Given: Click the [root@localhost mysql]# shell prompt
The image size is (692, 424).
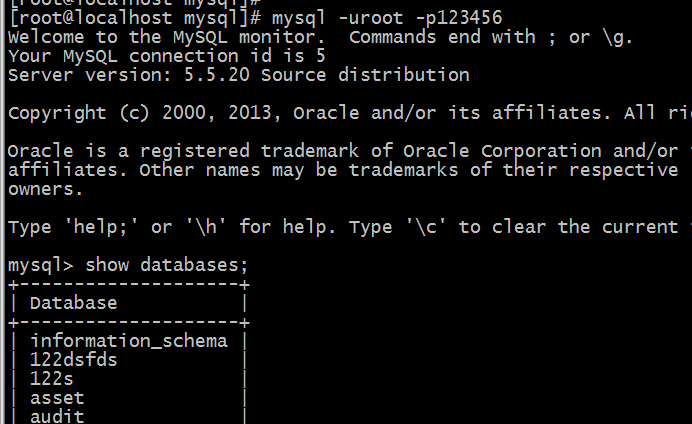Looking at the screenshot, I should (x=135, y=18).
